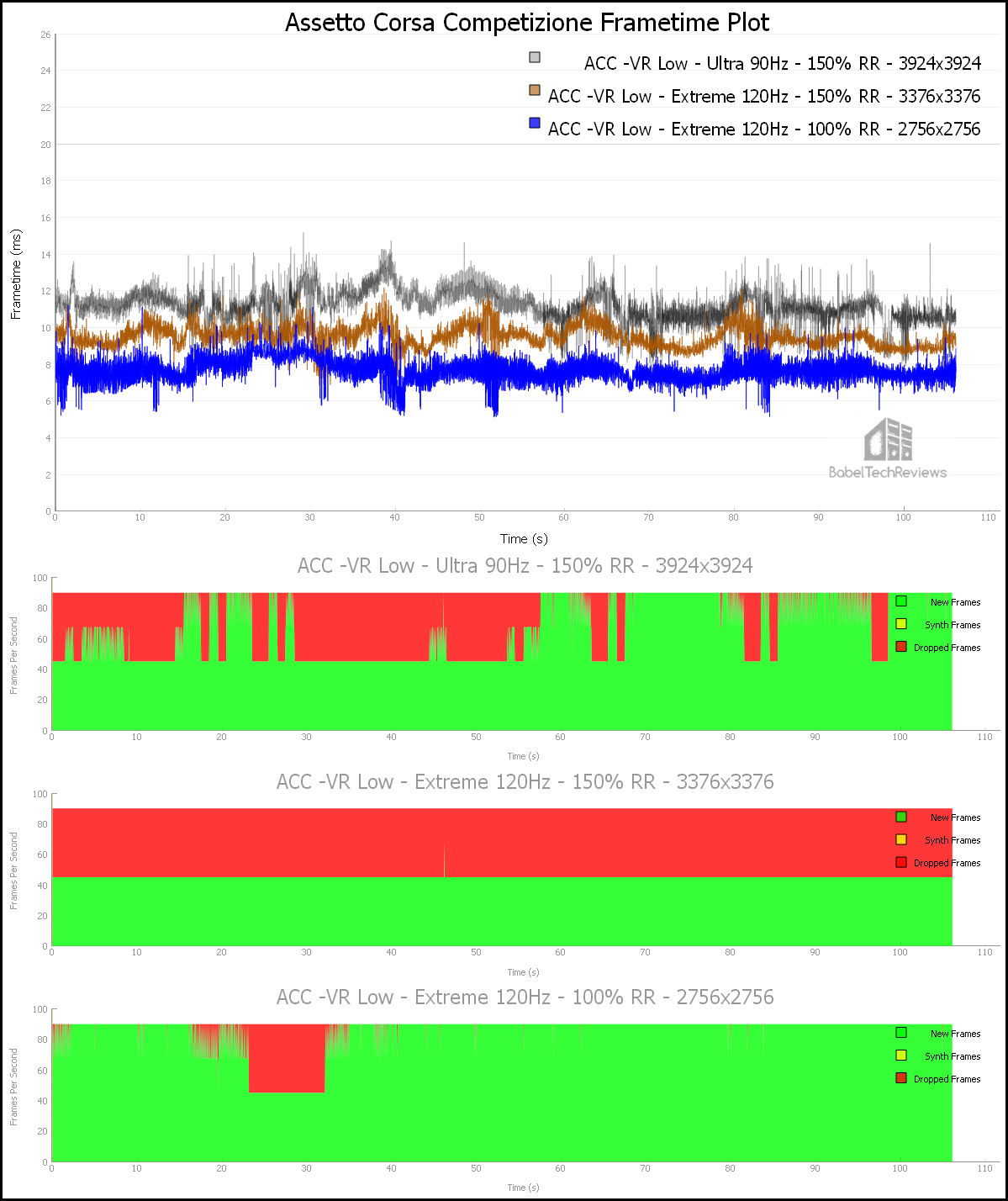Click Synth Frames label in Ultra 90Hz chart
The width and height of the screenshot is (1008, 1201).
click(953, 625)
